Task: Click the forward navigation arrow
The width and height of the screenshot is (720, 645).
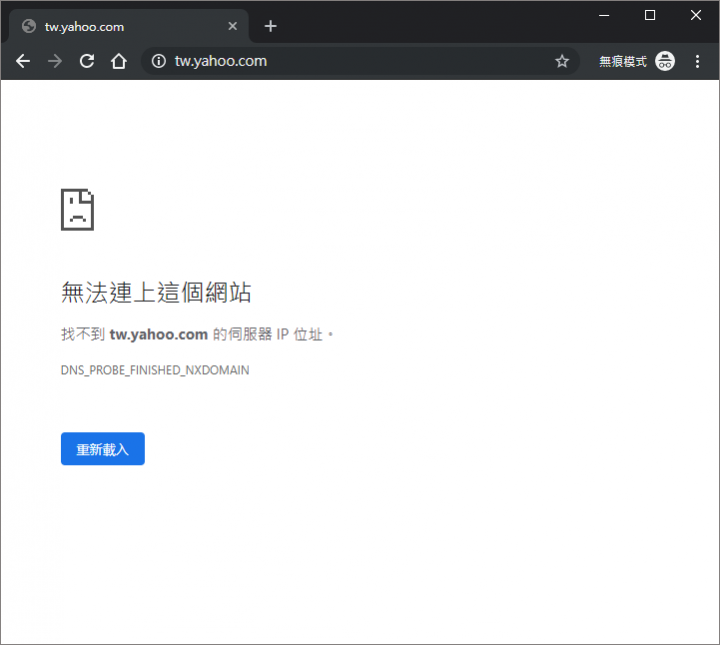Action: click(x=55, y=61)
